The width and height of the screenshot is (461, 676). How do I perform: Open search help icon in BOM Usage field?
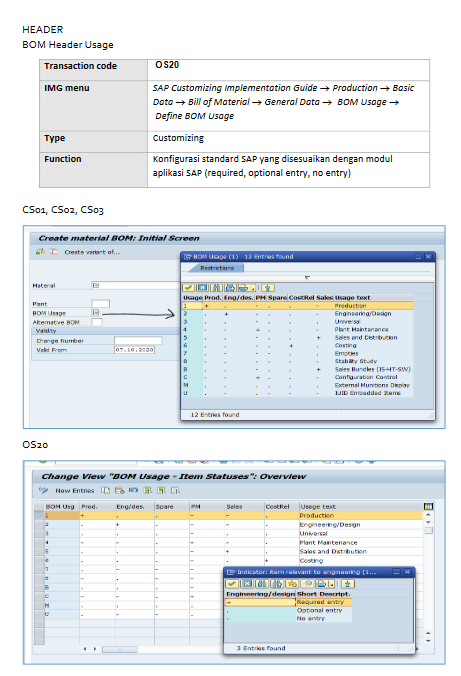coord(96,313)
